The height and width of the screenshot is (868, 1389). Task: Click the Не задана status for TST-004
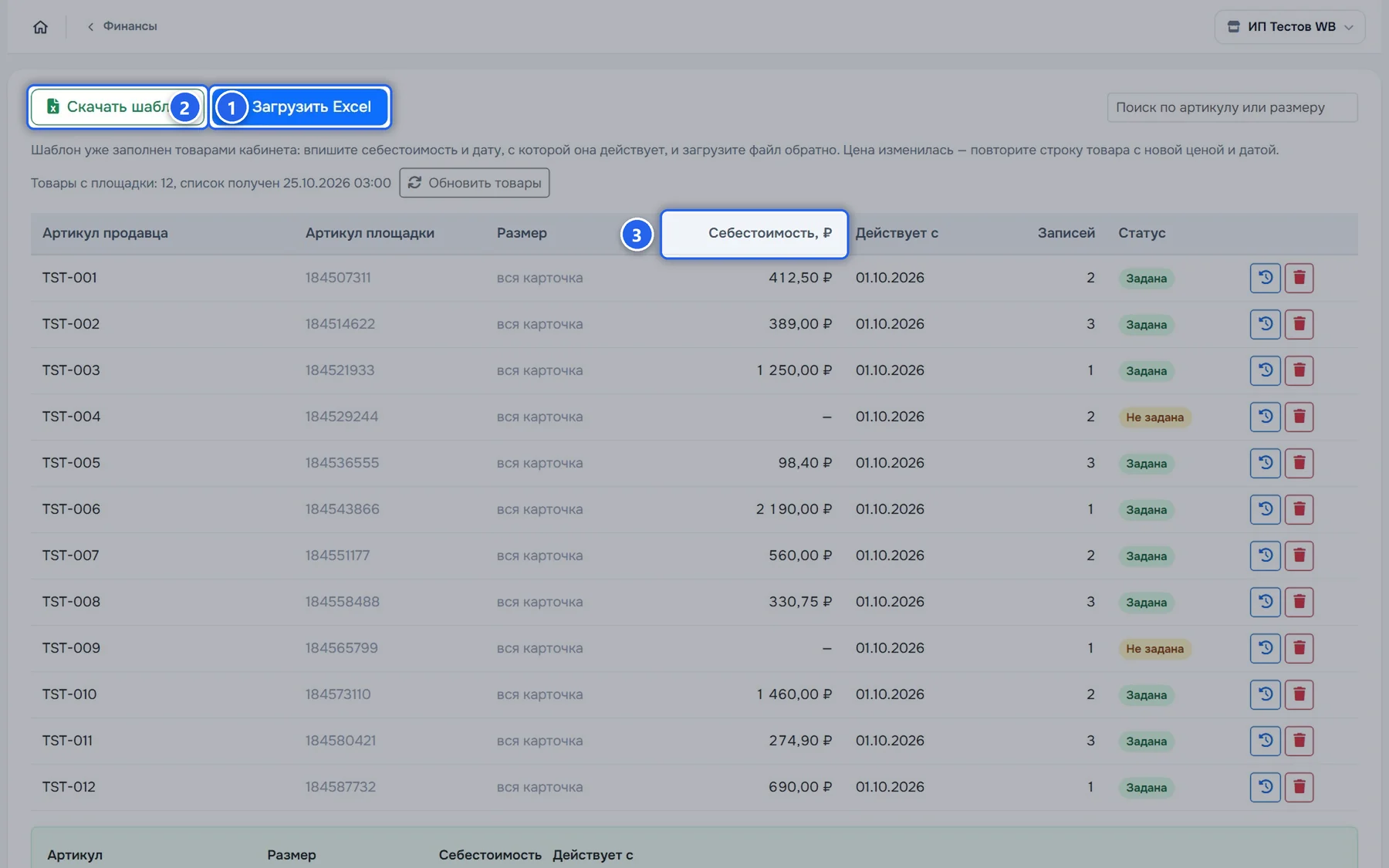1154,417
